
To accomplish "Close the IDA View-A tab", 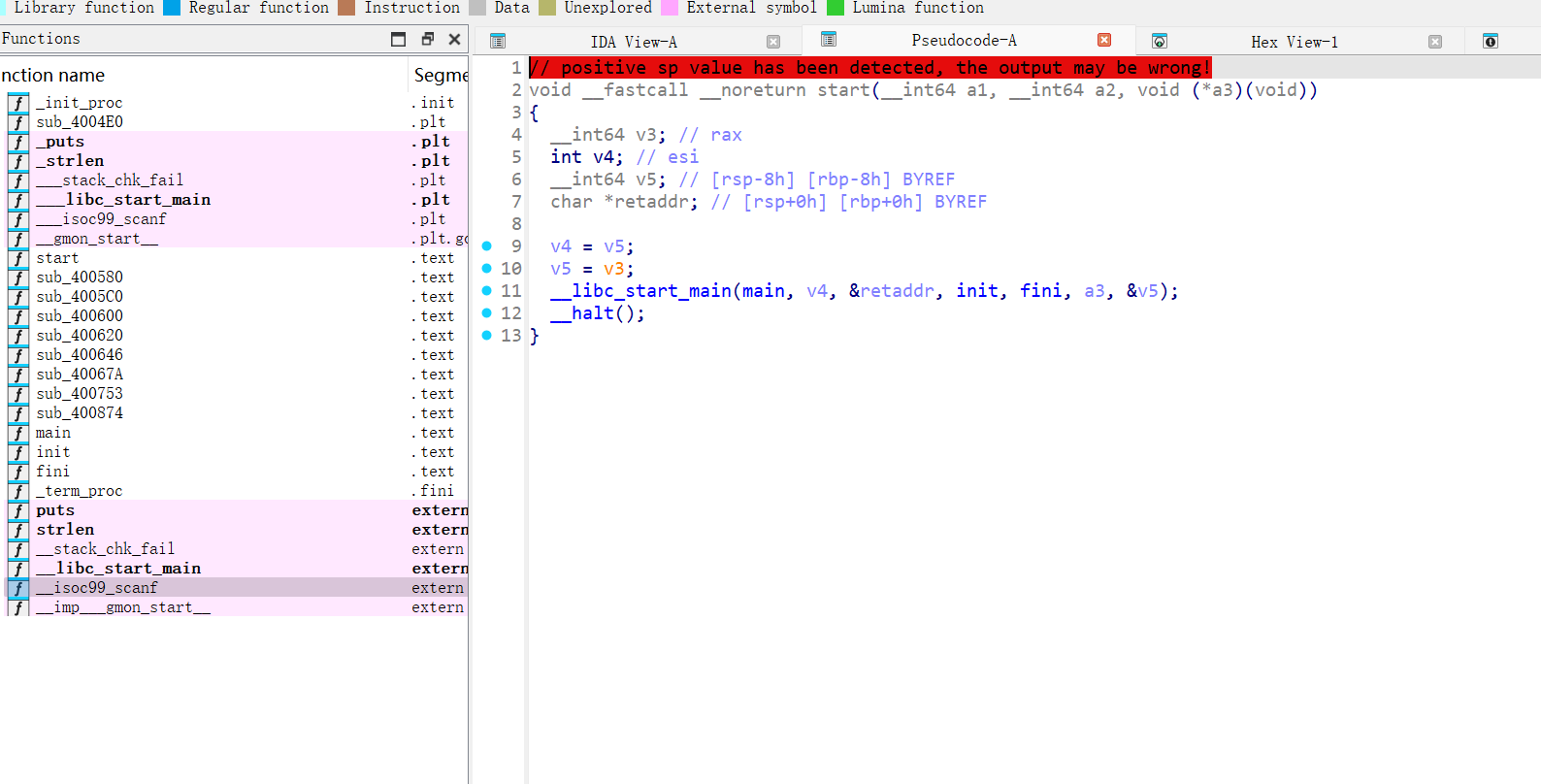I will click(773, 42).
